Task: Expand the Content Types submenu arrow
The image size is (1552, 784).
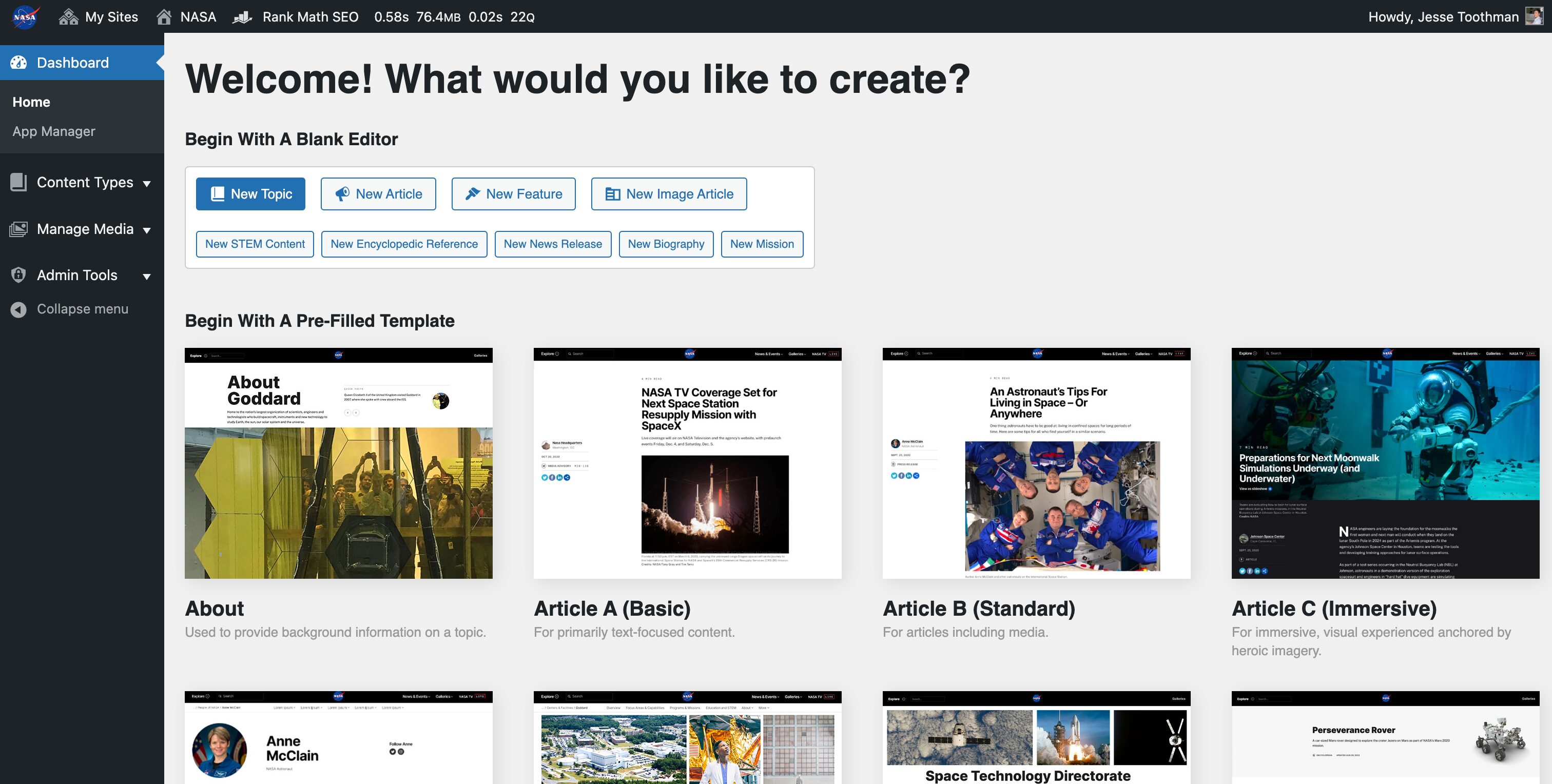Action: pos(147,183)
